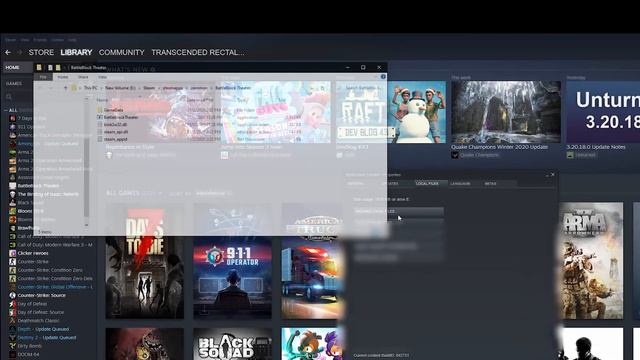This screenshot has width=640, height=360.
Task: Open Quake Champions Winter 2020 Update thumbnail
Action: (x=506, y=111)
